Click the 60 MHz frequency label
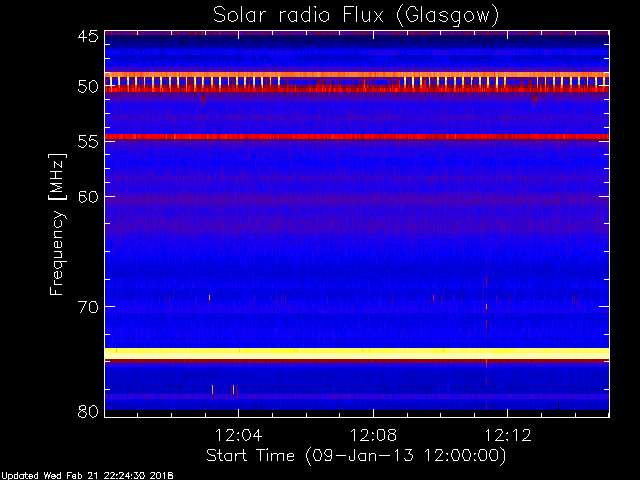Screen dimensions: 640x480 click(88, 197)
